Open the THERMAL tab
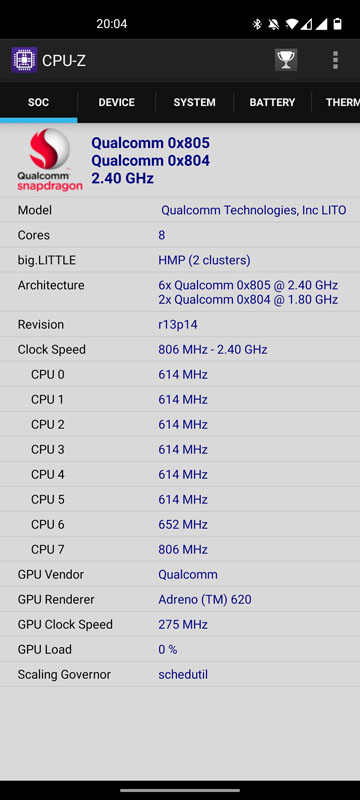 pyautogui.click(x=336, y=102)
